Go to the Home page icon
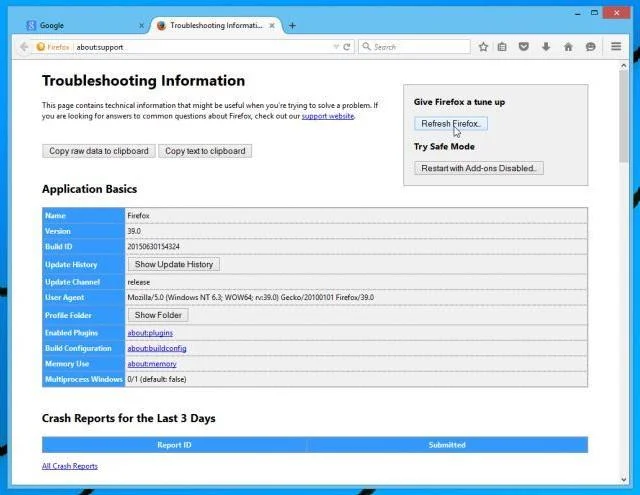 pos(568,47)
